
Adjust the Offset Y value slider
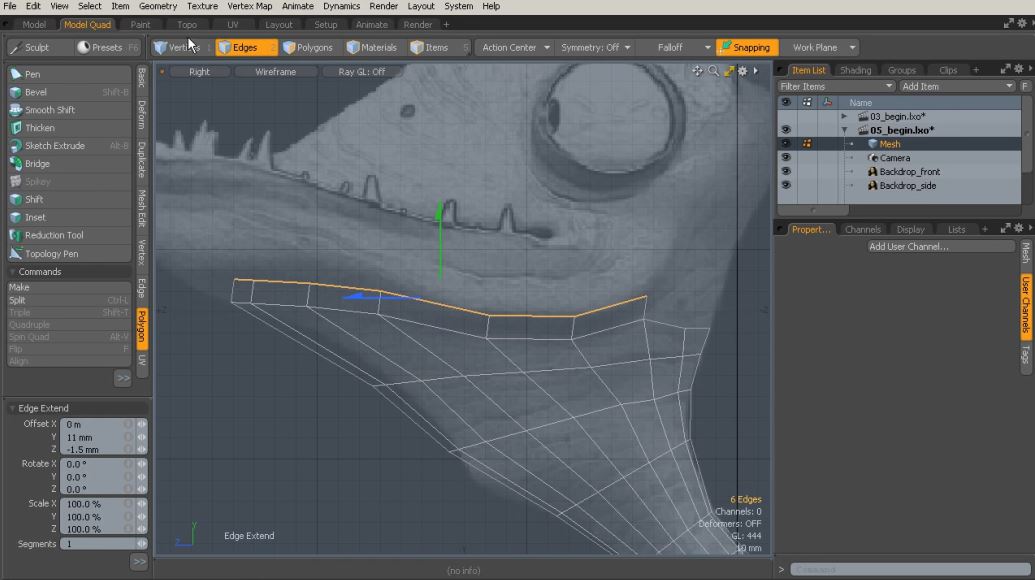(141, 438)
